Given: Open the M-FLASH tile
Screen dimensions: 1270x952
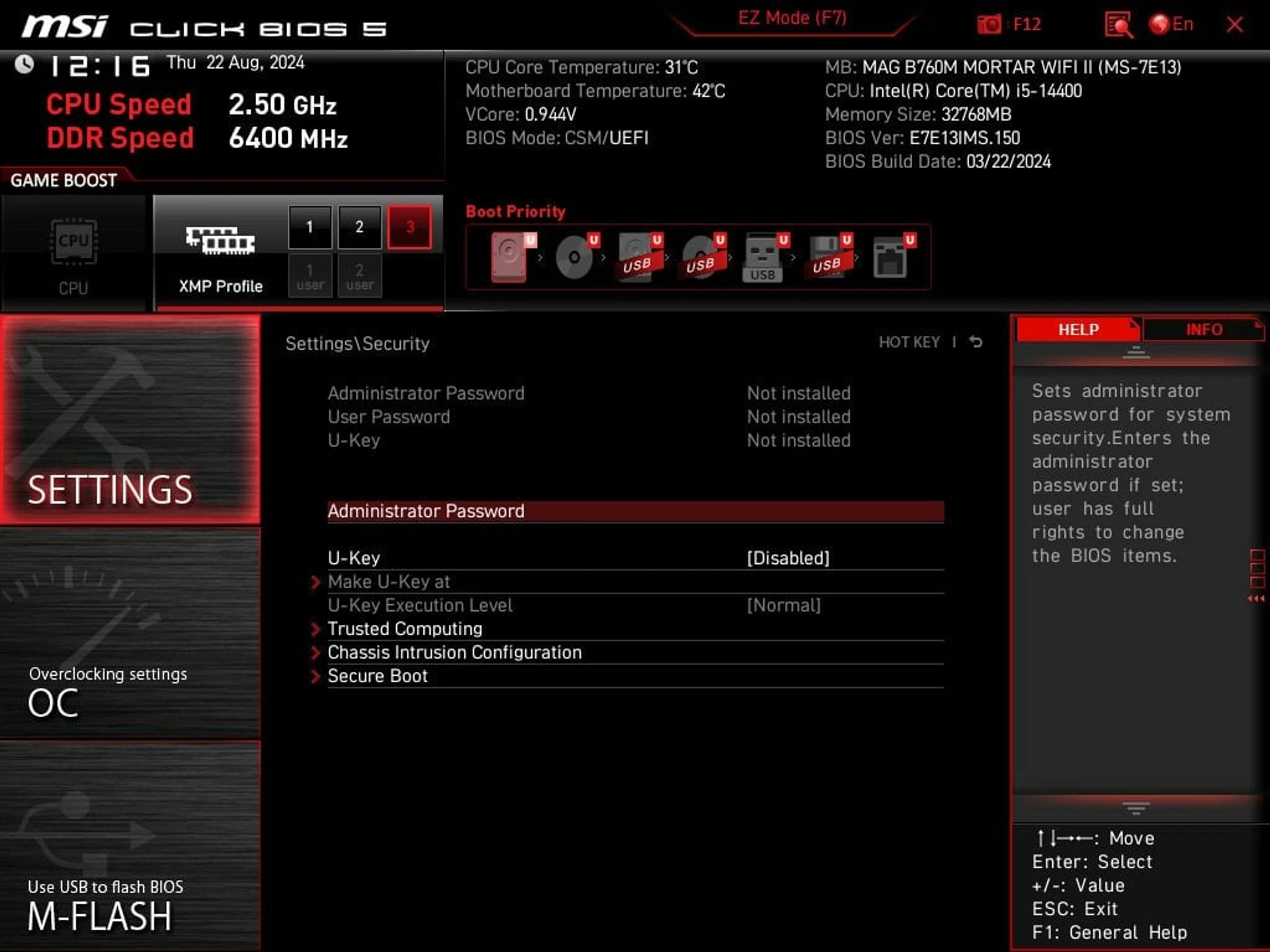Looking at the screenshot, I should pos(130,846).
